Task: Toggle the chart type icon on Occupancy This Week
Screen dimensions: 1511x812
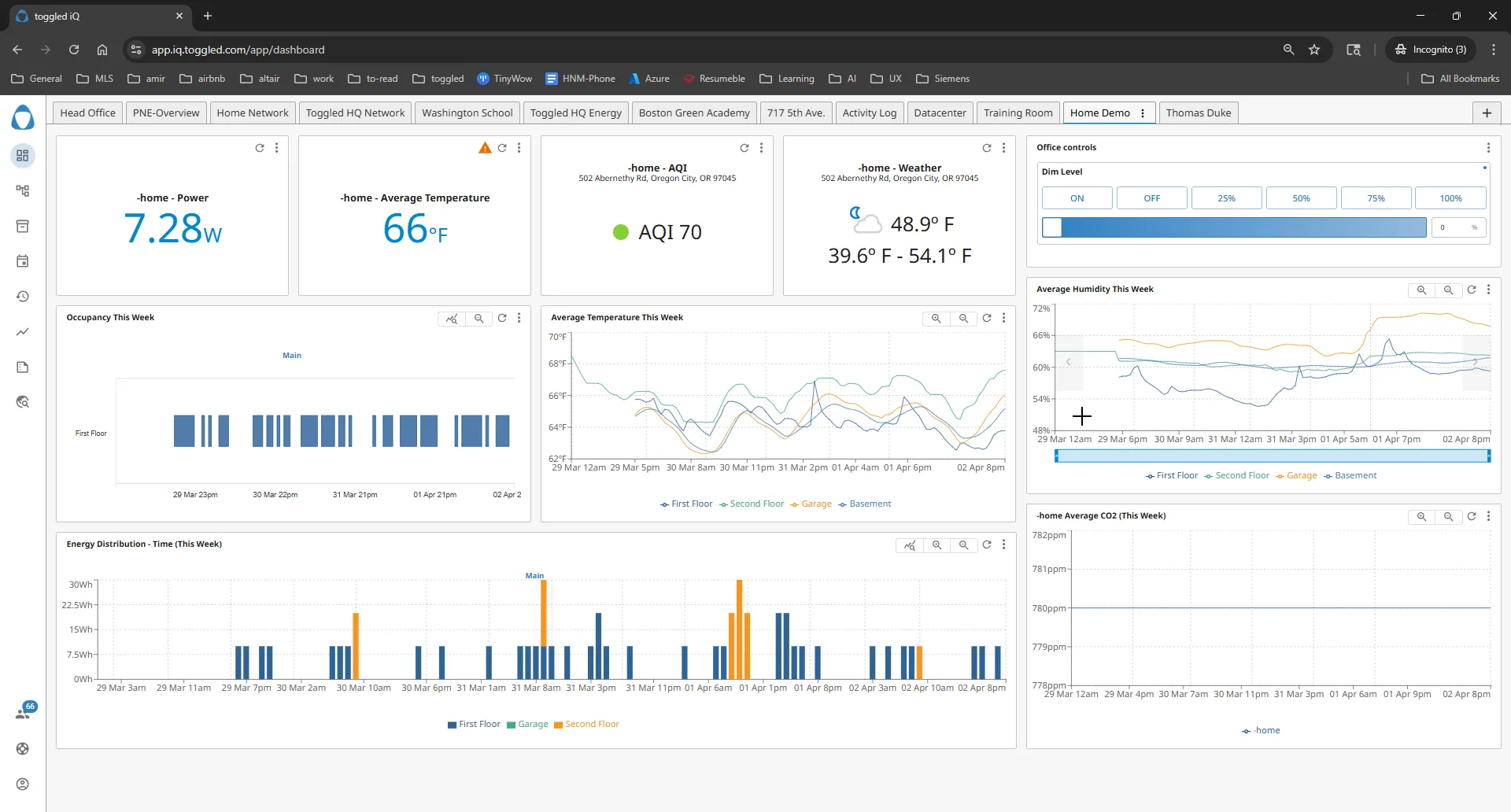Action: click(452, 319)
